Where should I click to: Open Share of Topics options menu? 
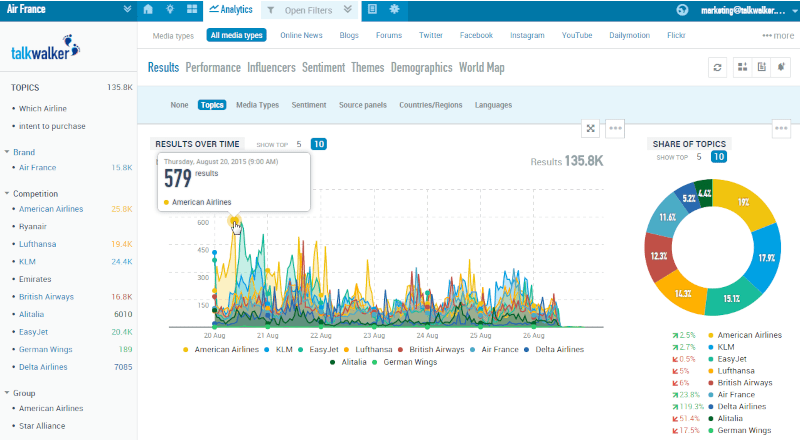(x=781, y=128)
